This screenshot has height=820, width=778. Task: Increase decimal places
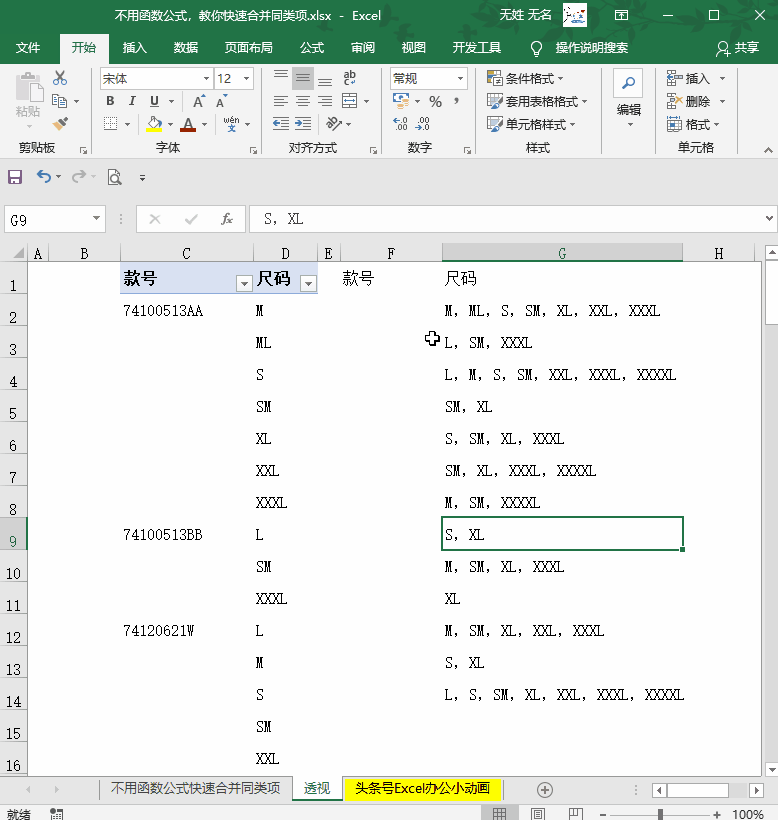(x=401, y=124)
